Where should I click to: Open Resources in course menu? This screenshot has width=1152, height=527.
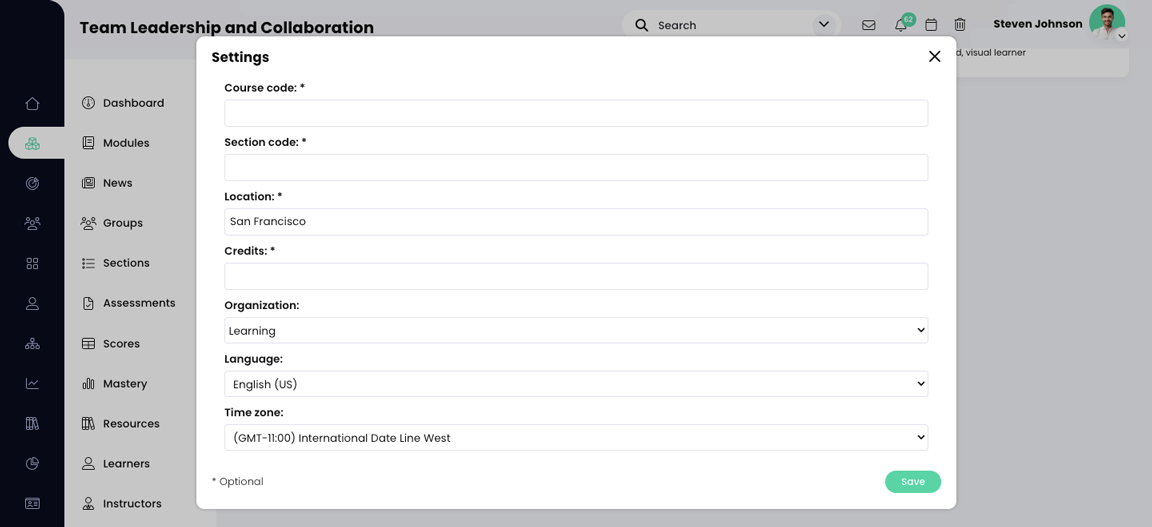[x=120, y=423]
